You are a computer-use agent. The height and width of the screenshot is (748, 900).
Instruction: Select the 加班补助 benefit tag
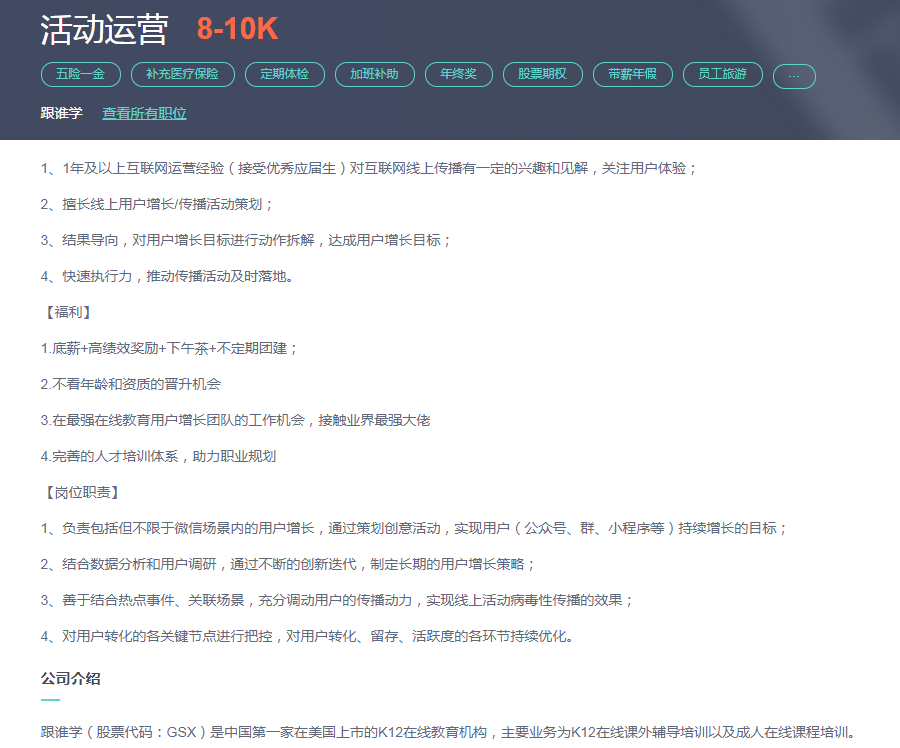(375, 74)
